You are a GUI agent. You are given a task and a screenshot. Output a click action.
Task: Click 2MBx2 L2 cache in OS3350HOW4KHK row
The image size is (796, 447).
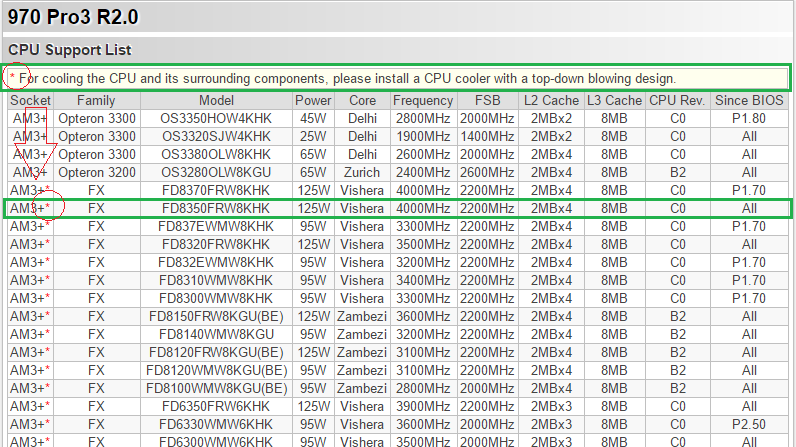[551, 118]
